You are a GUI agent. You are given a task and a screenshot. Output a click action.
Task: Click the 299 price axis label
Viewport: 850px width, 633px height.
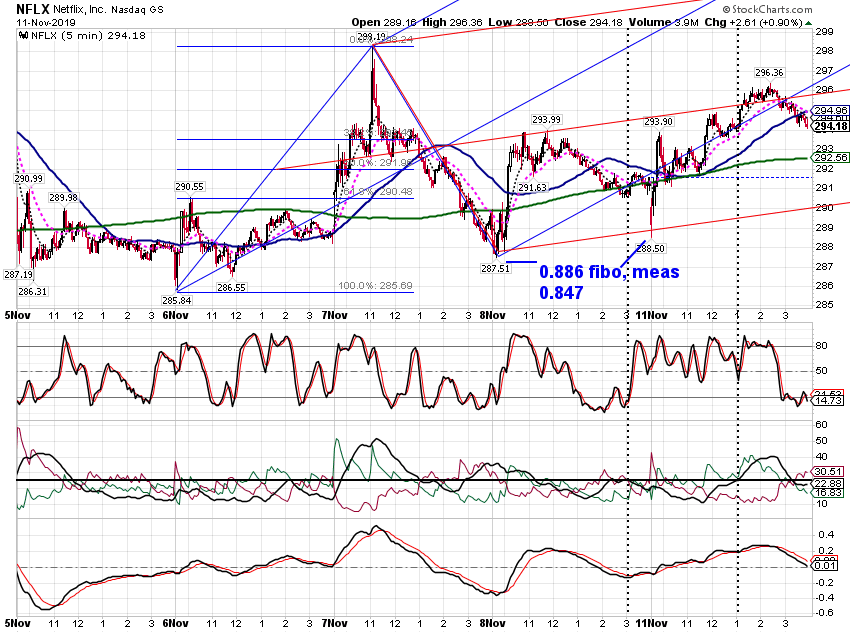[x=825, y=31]
